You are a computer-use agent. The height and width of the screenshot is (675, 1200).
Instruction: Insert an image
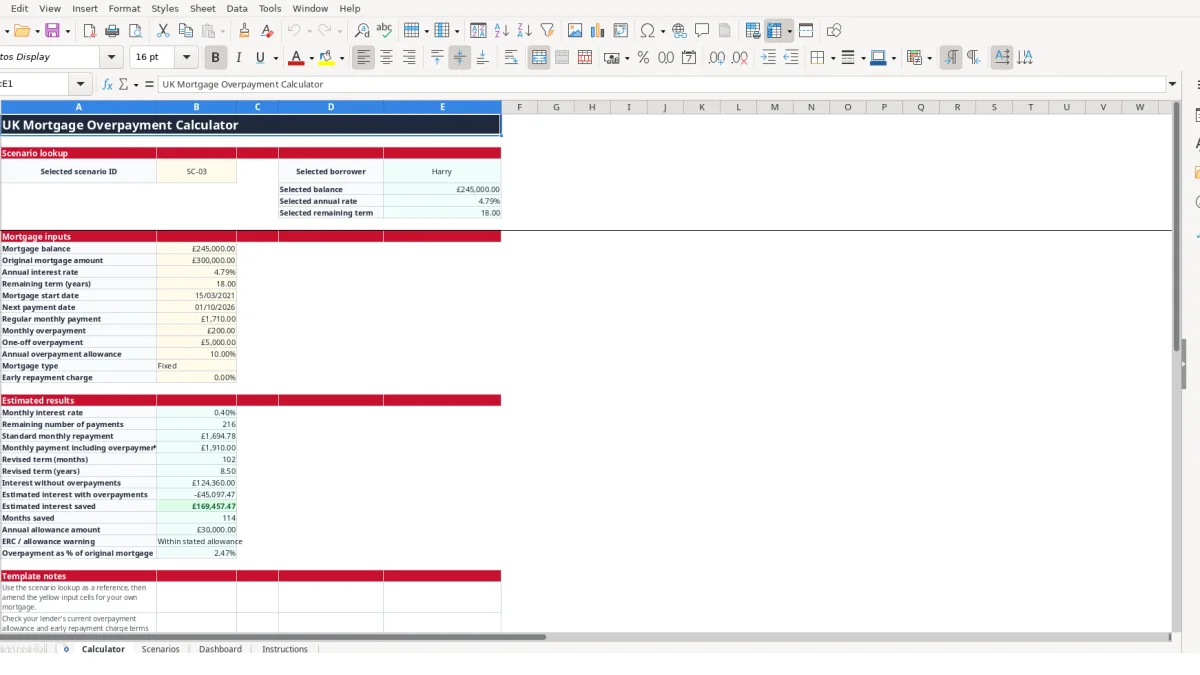(575, 31)
